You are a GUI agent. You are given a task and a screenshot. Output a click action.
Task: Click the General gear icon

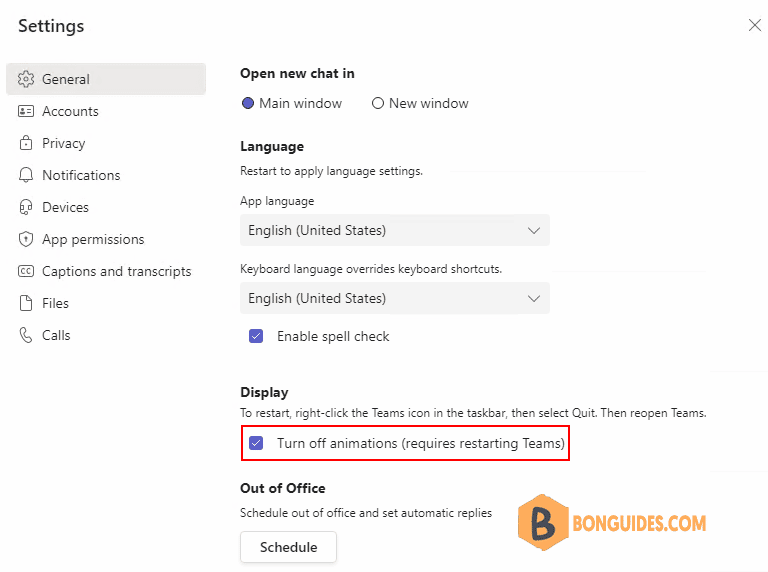[26, 79]
